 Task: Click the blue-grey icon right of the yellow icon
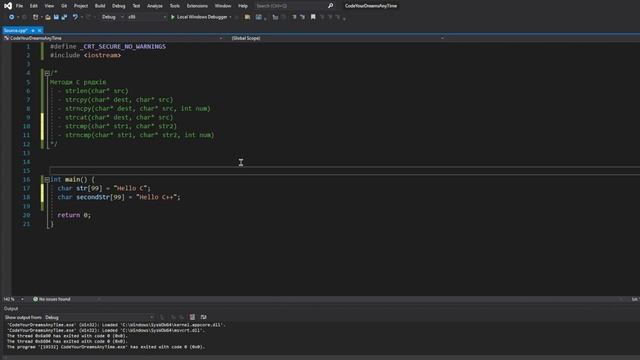258,17
